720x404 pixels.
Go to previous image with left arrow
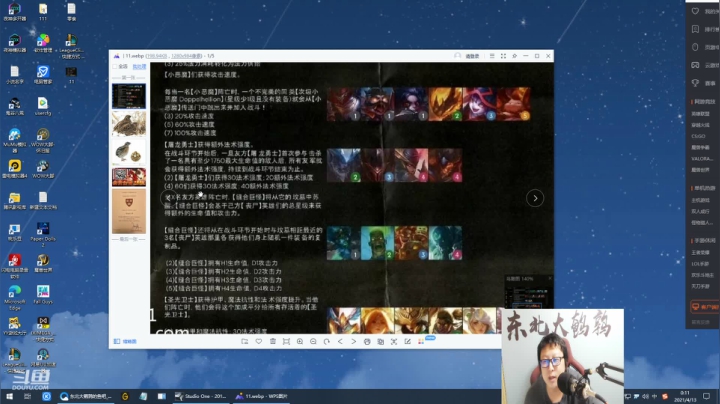tap(340, 341)
